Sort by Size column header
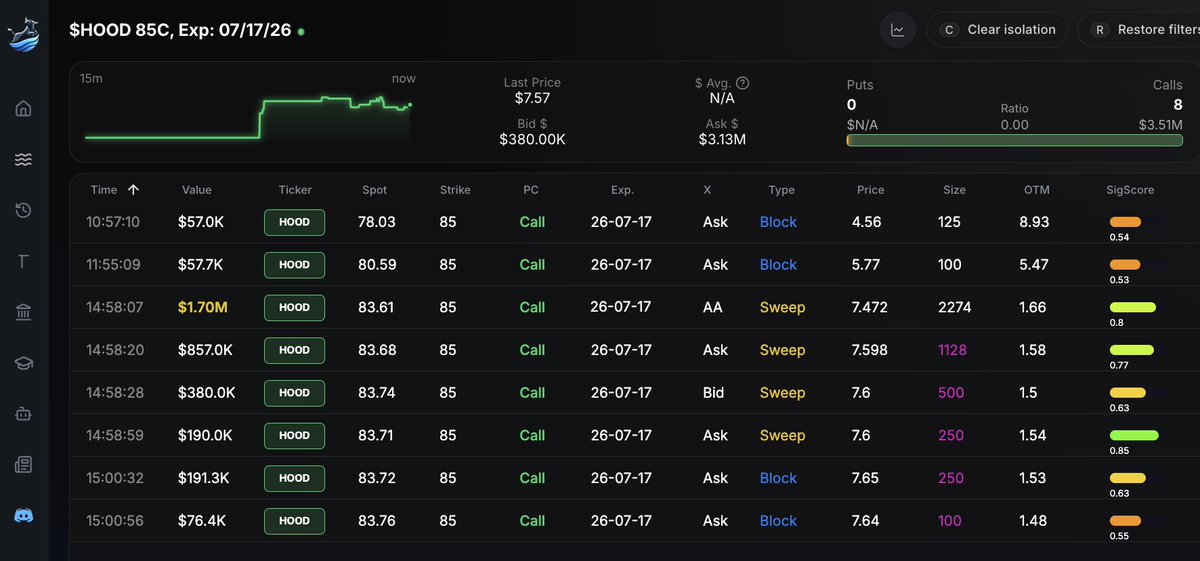 pyautogui.click(x=954, y=190)
